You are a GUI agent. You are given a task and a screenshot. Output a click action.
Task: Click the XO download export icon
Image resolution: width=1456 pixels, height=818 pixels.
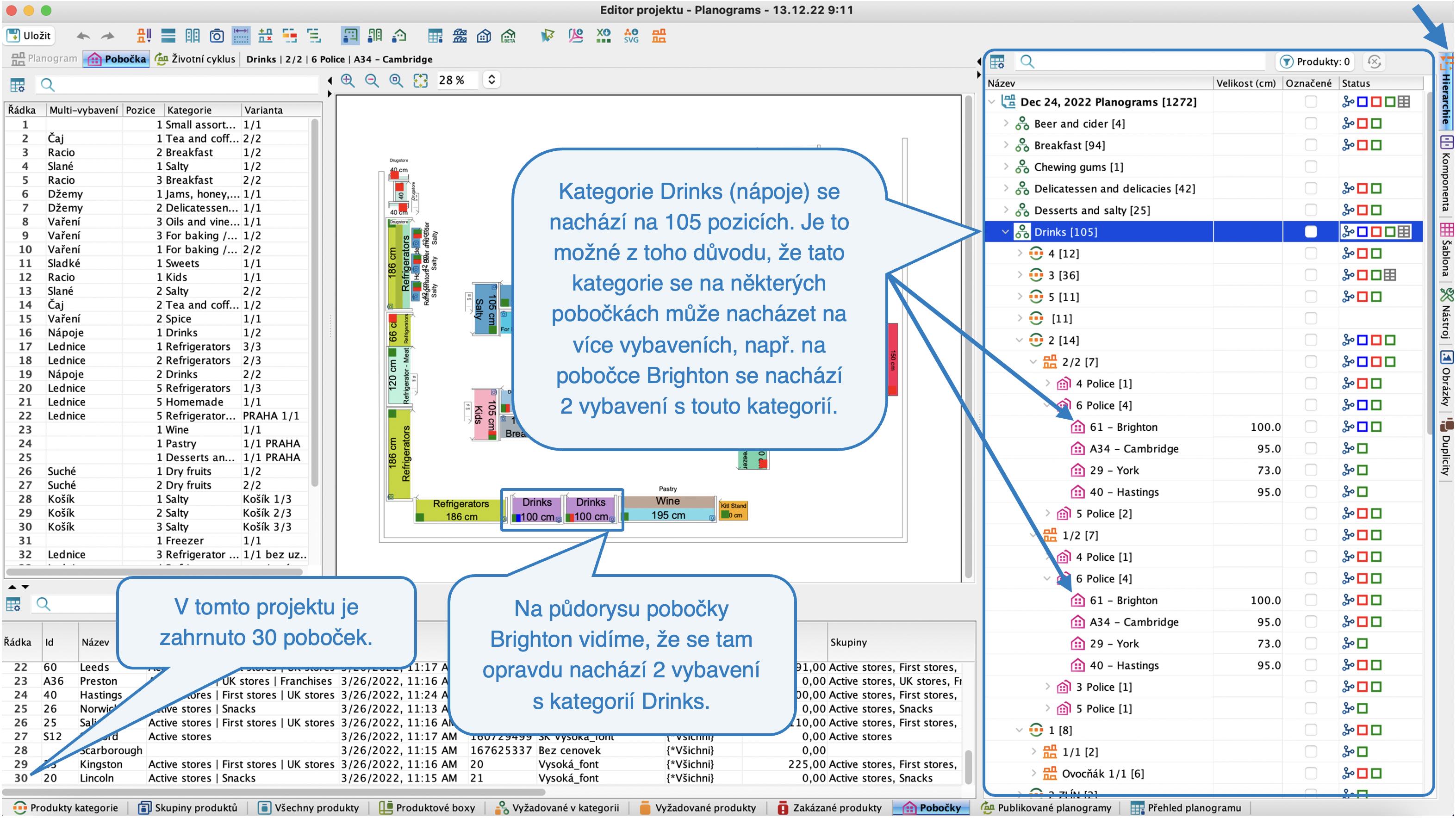coord(603,36)
